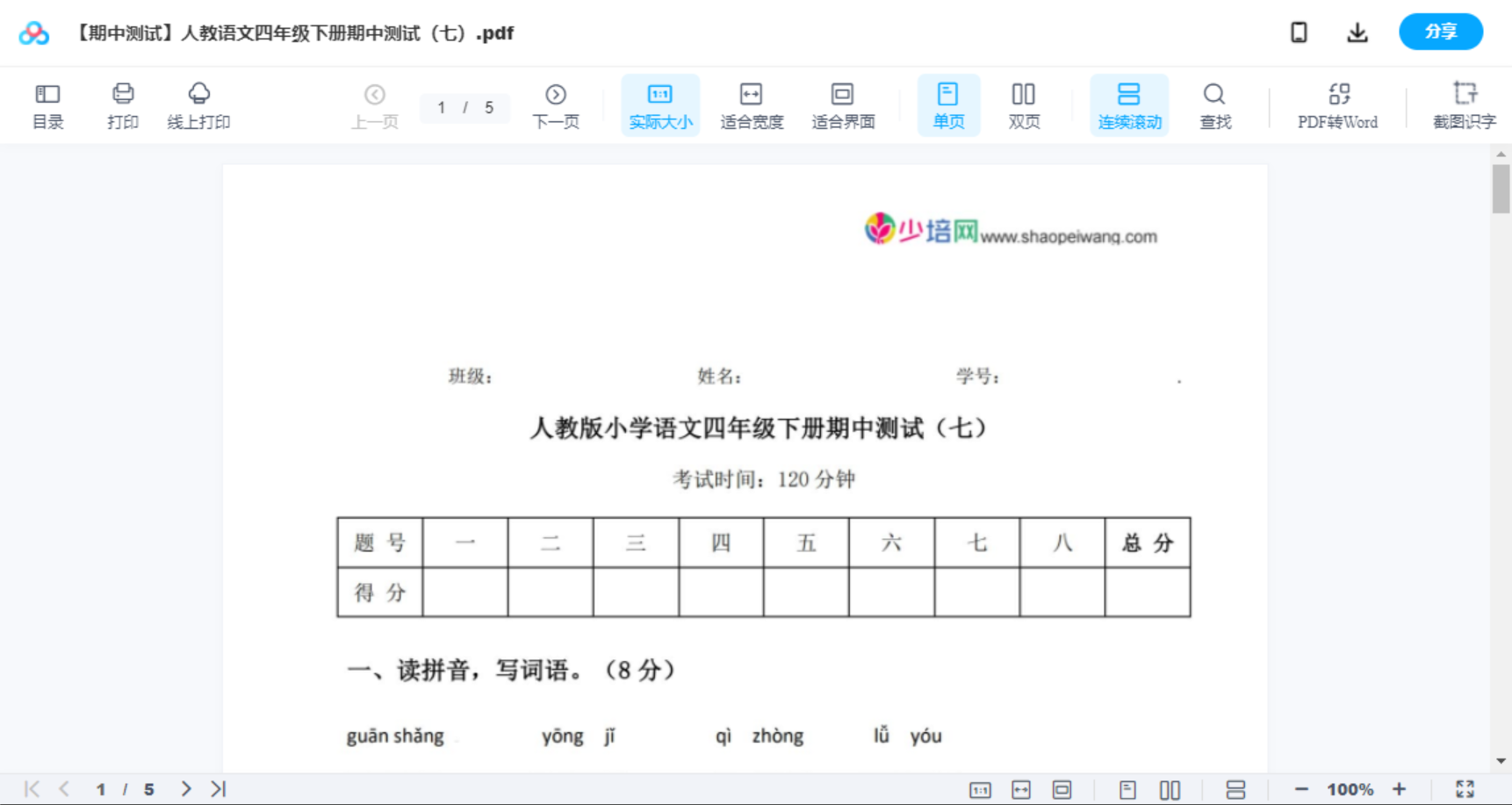
Task: Open the table of contents (目录)
Action: click(x=47, y=104)
